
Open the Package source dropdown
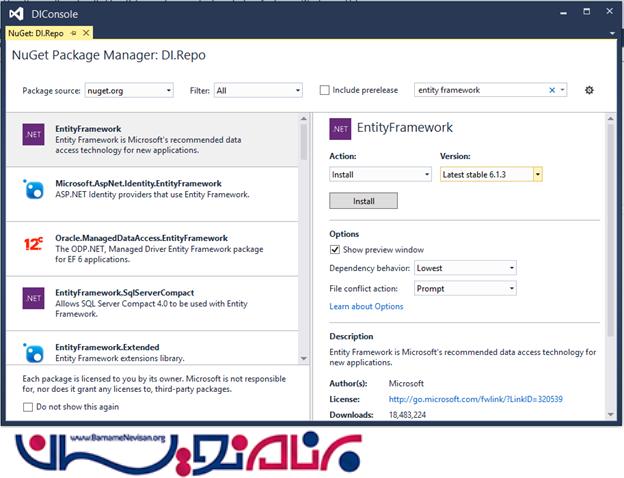point(128,90)
